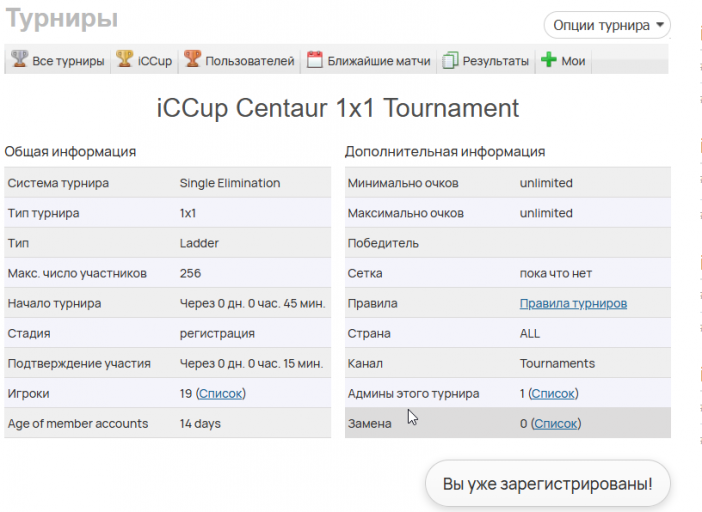Click the Через 0 дн. 0 час. 15 мин. value

(x=251, y=363)
